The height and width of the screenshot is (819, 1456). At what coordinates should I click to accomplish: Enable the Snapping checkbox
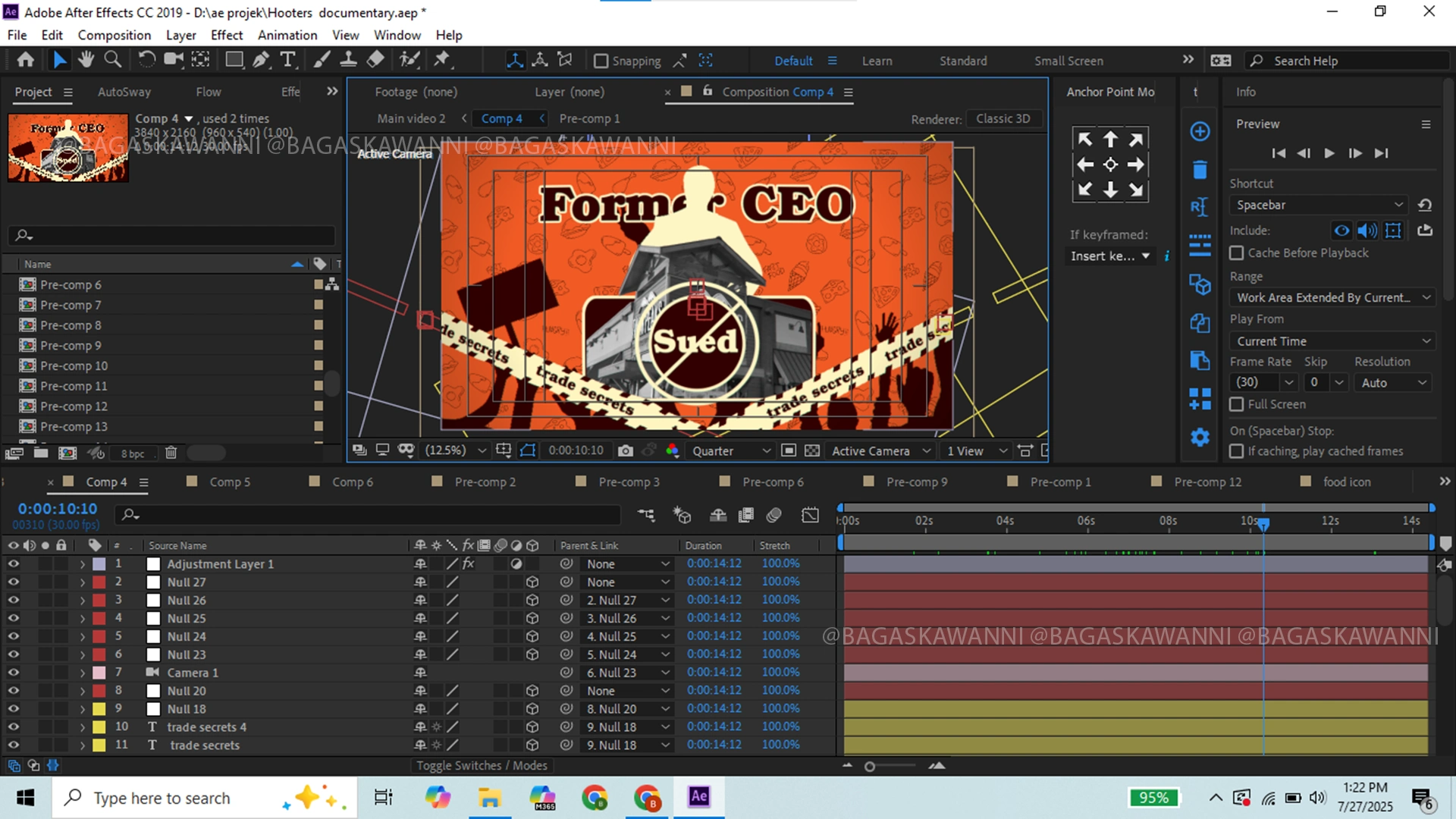click(x=601, y=61)
